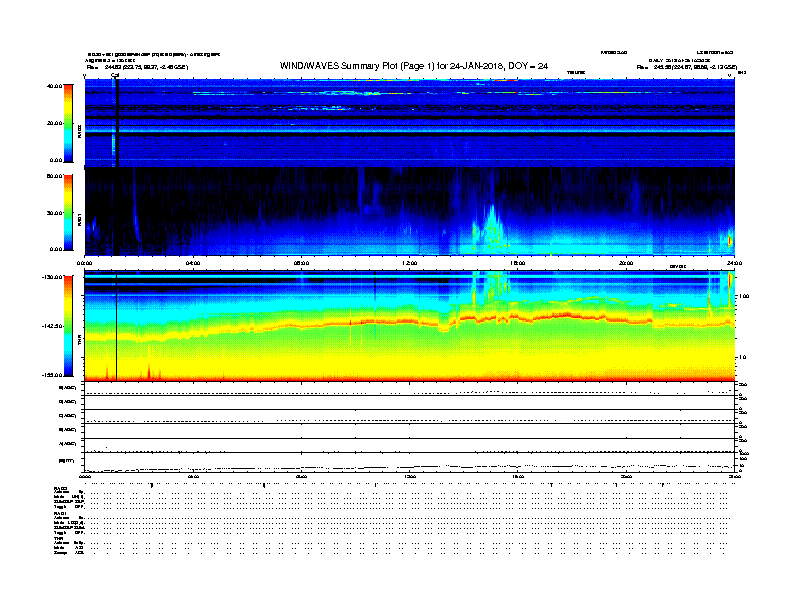Click the 10 frequency tick right of TNR panel

point(742,357)
